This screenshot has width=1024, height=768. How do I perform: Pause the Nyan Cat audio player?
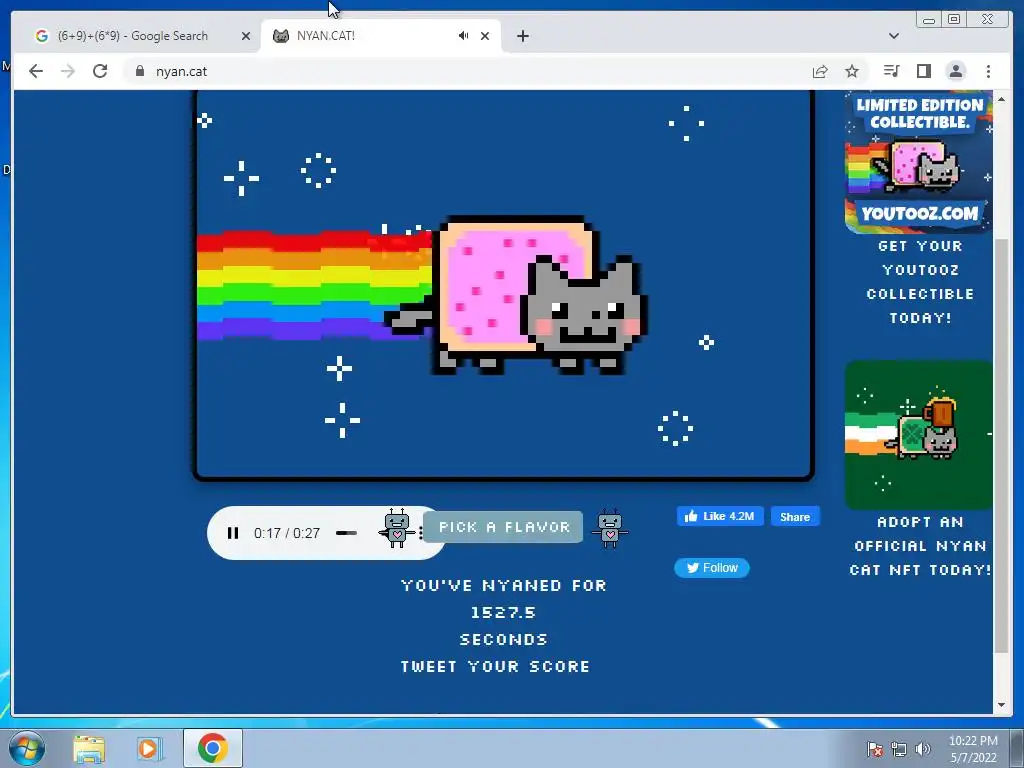click(x=232, y=533)
